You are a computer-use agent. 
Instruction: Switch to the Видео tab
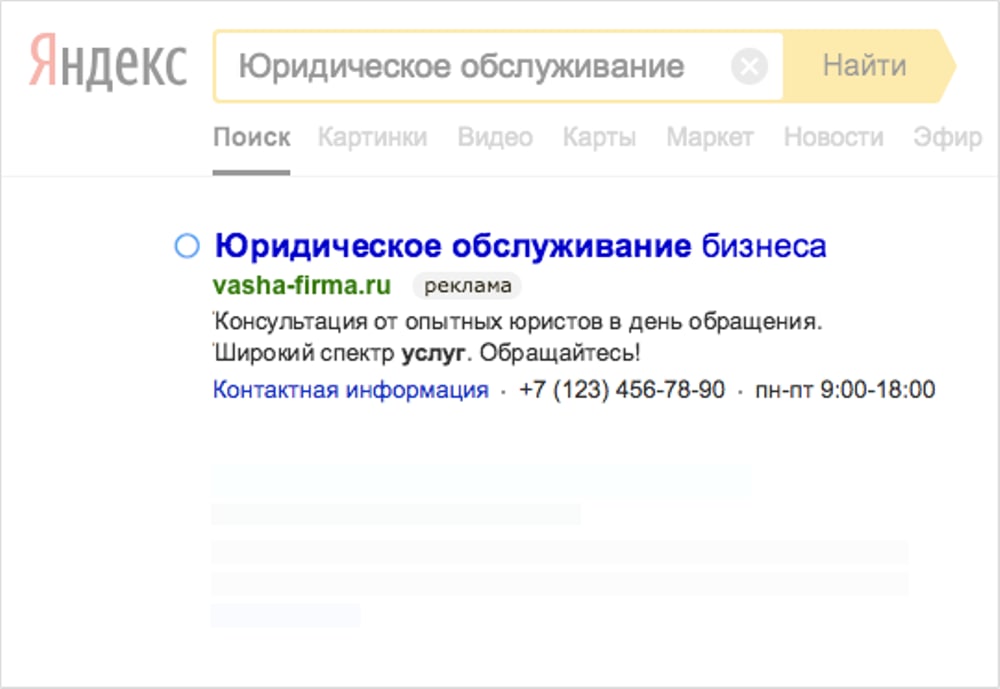coord(496,137)
